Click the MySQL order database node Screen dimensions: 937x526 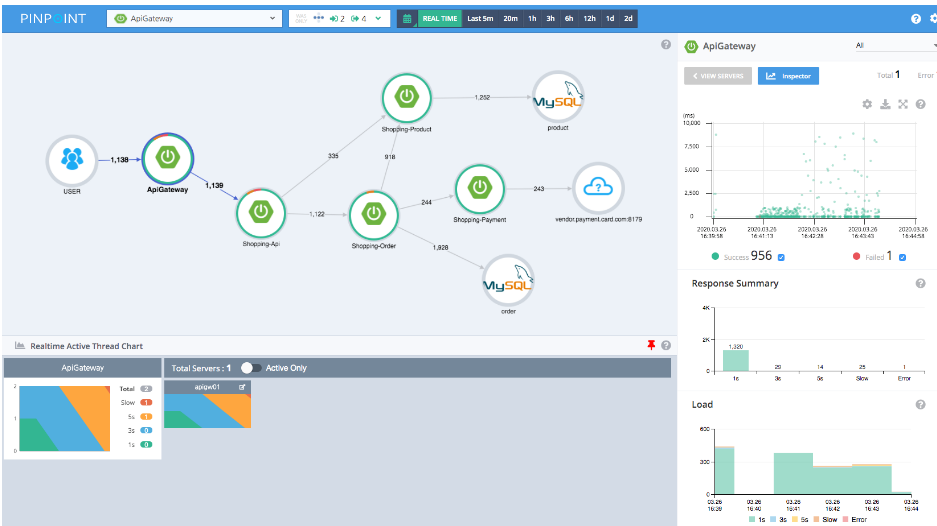click(508, 281)
